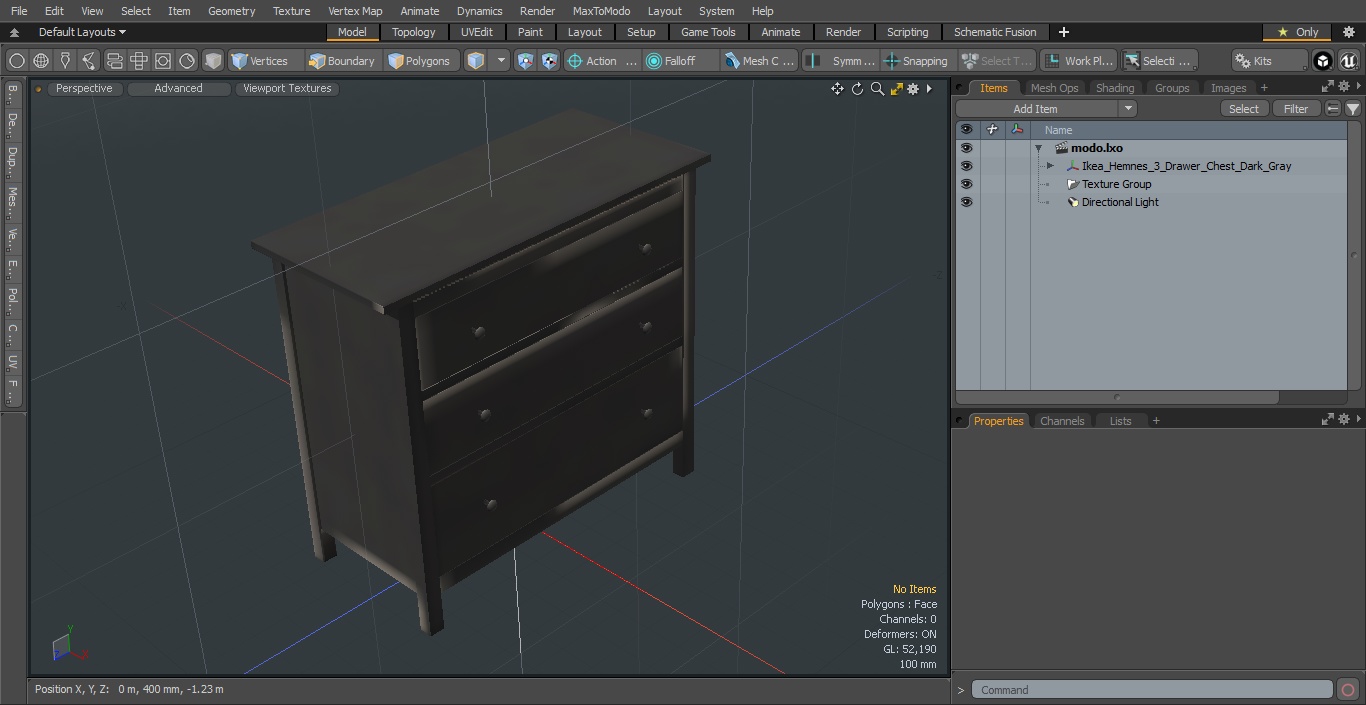Open the Geometry menu
Image resolution: width=1366 pixels, height=705 pixels.
point(231,11)
